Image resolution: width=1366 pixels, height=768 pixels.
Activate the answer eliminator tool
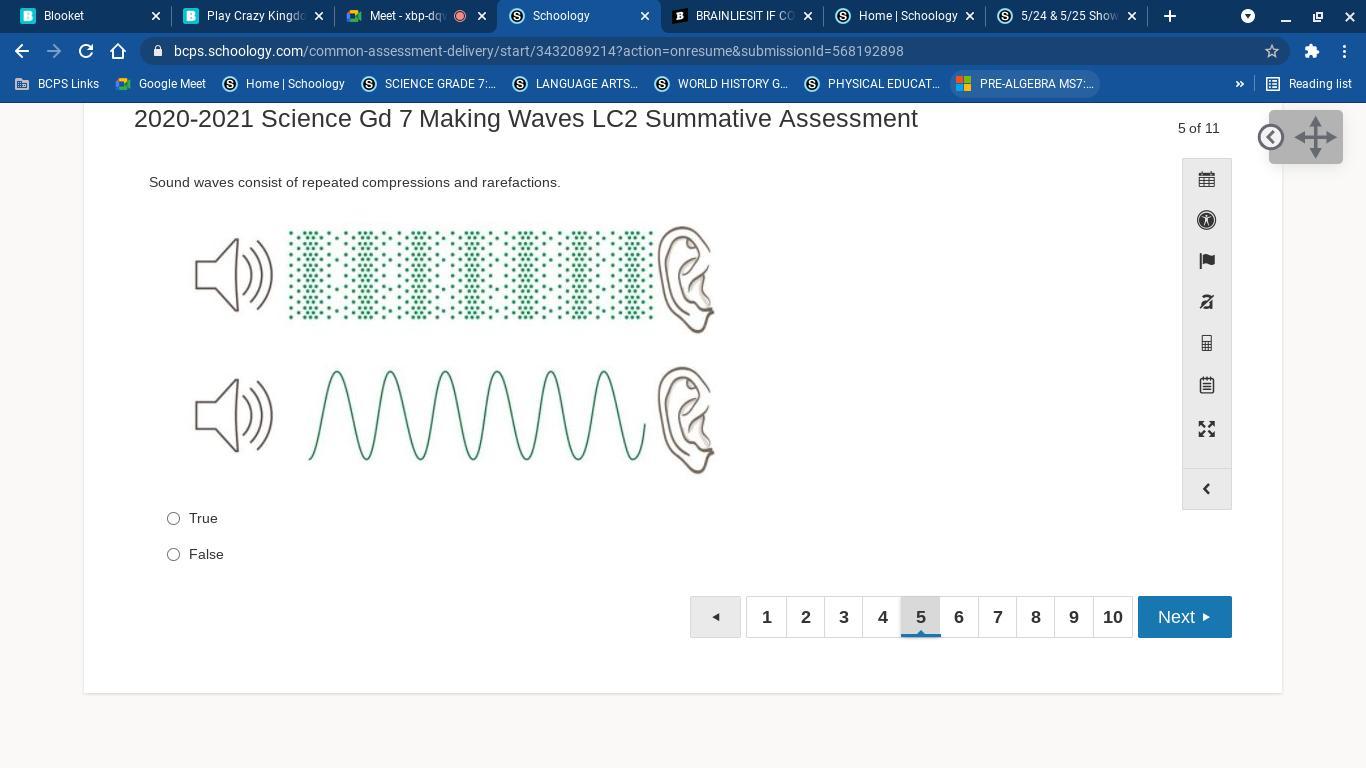(1206, 302)
